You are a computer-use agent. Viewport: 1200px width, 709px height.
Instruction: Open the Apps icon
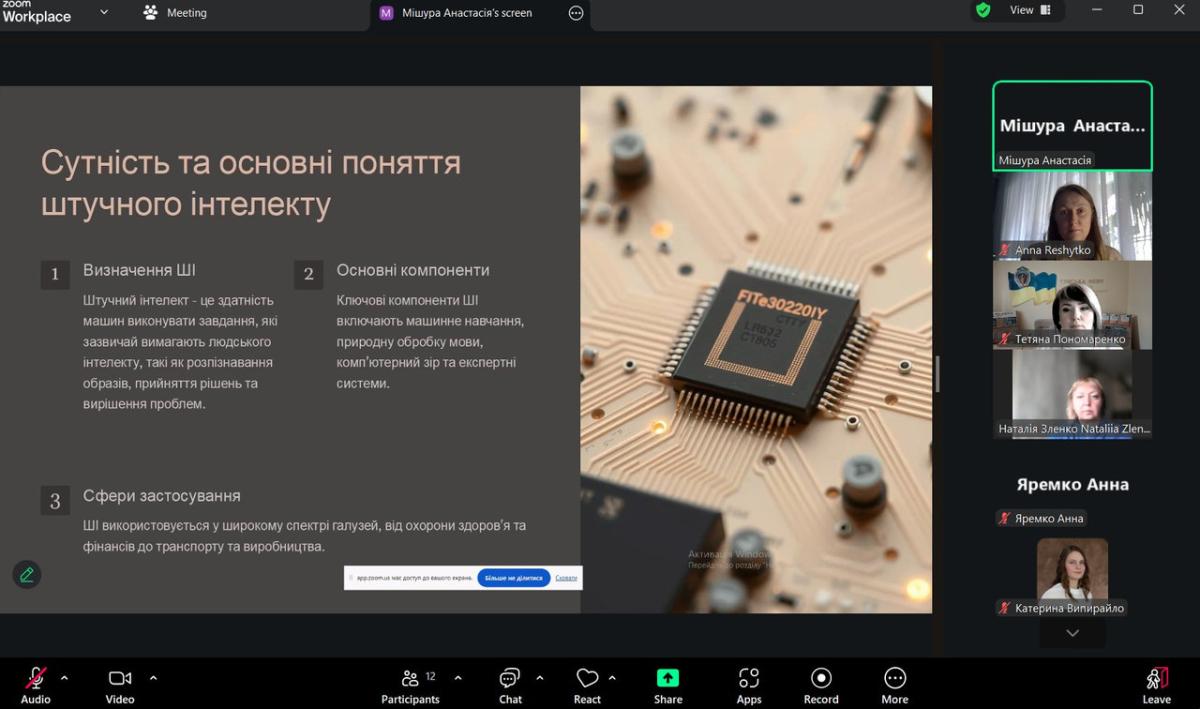click(x=749, y=678)
